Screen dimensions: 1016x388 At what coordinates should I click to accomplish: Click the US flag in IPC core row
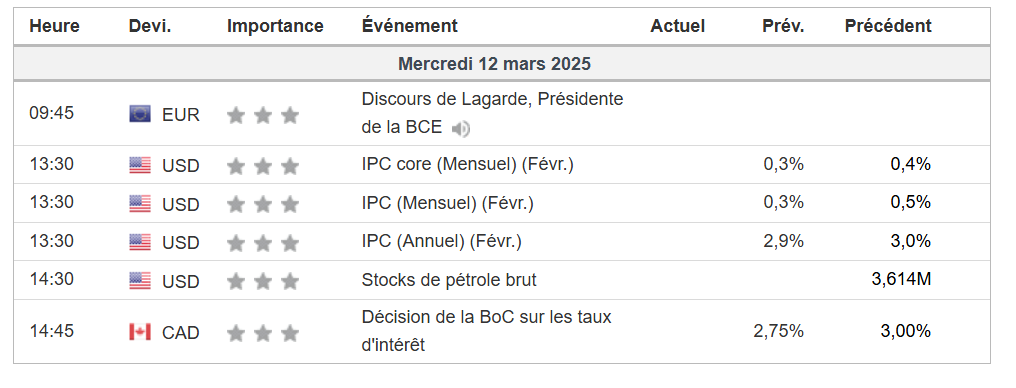(x=140, y=165)
